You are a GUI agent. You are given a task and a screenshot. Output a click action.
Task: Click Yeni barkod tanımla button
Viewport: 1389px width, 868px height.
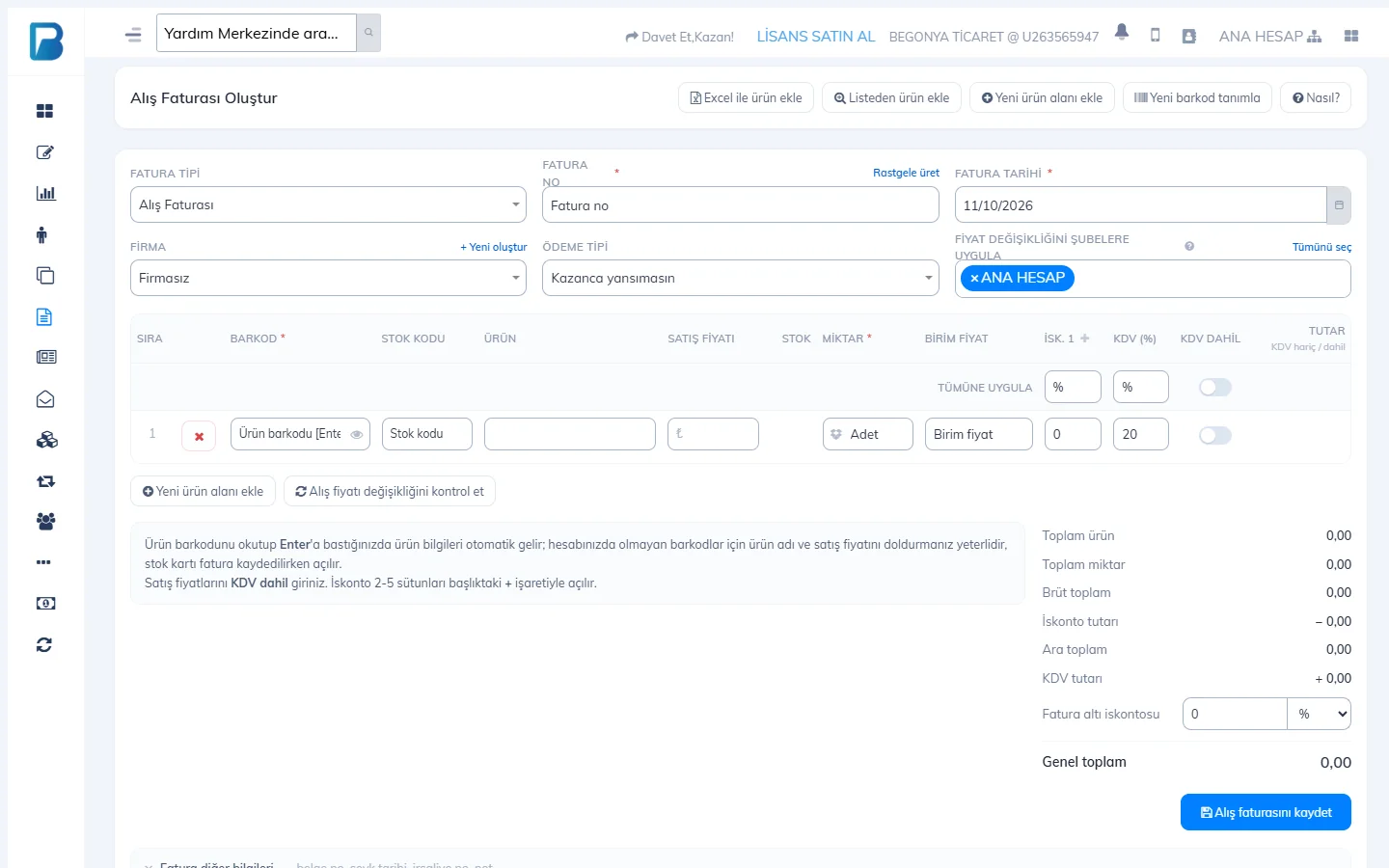click(1197, 97)
